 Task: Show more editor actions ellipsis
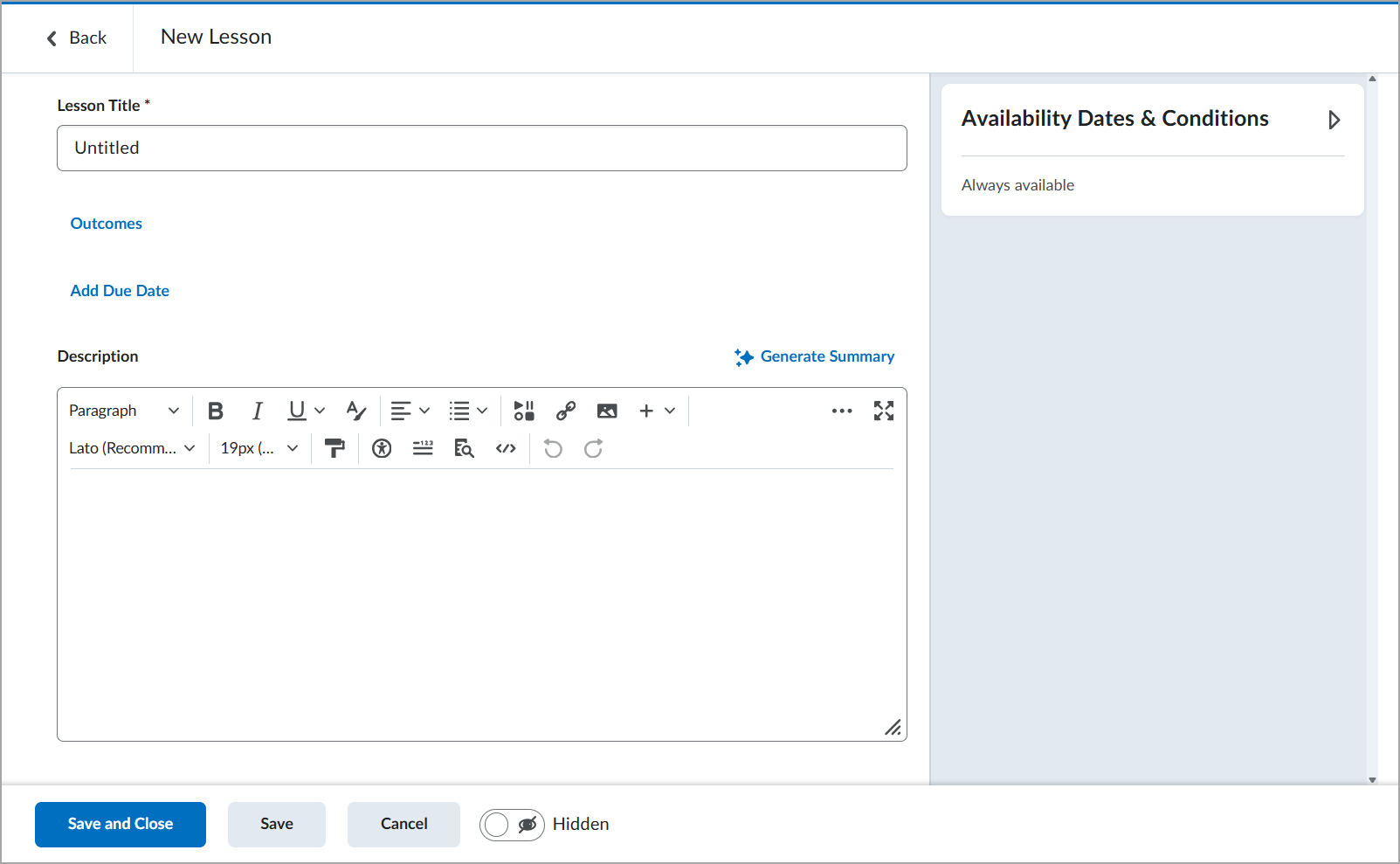(x=842, y=411)
